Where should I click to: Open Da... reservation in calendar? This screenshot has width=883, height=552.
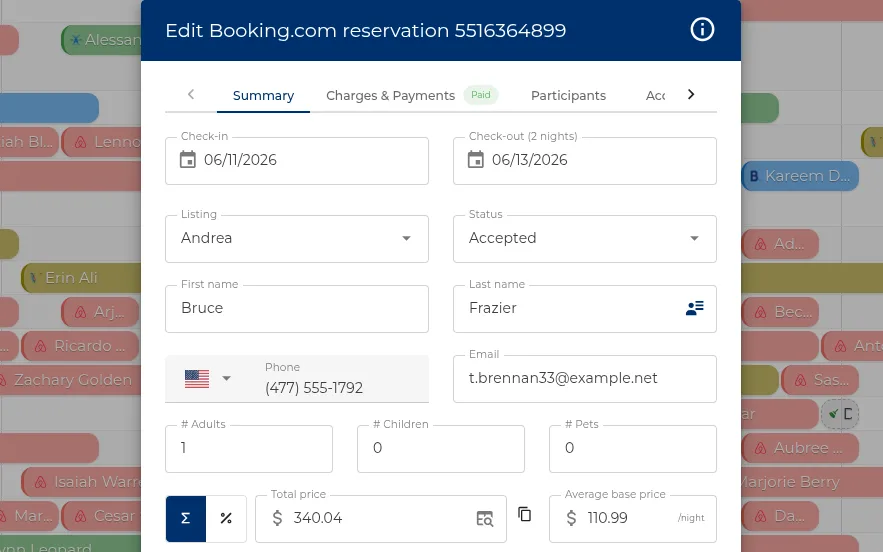(x=780, y=516)
